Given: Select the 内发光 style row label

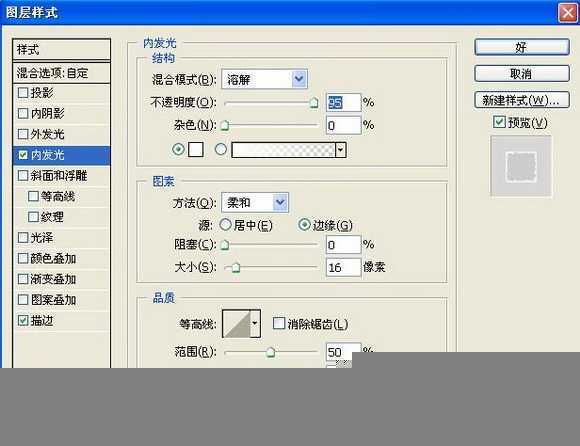Looking at the screenshot, I should (x=48, y=155).
